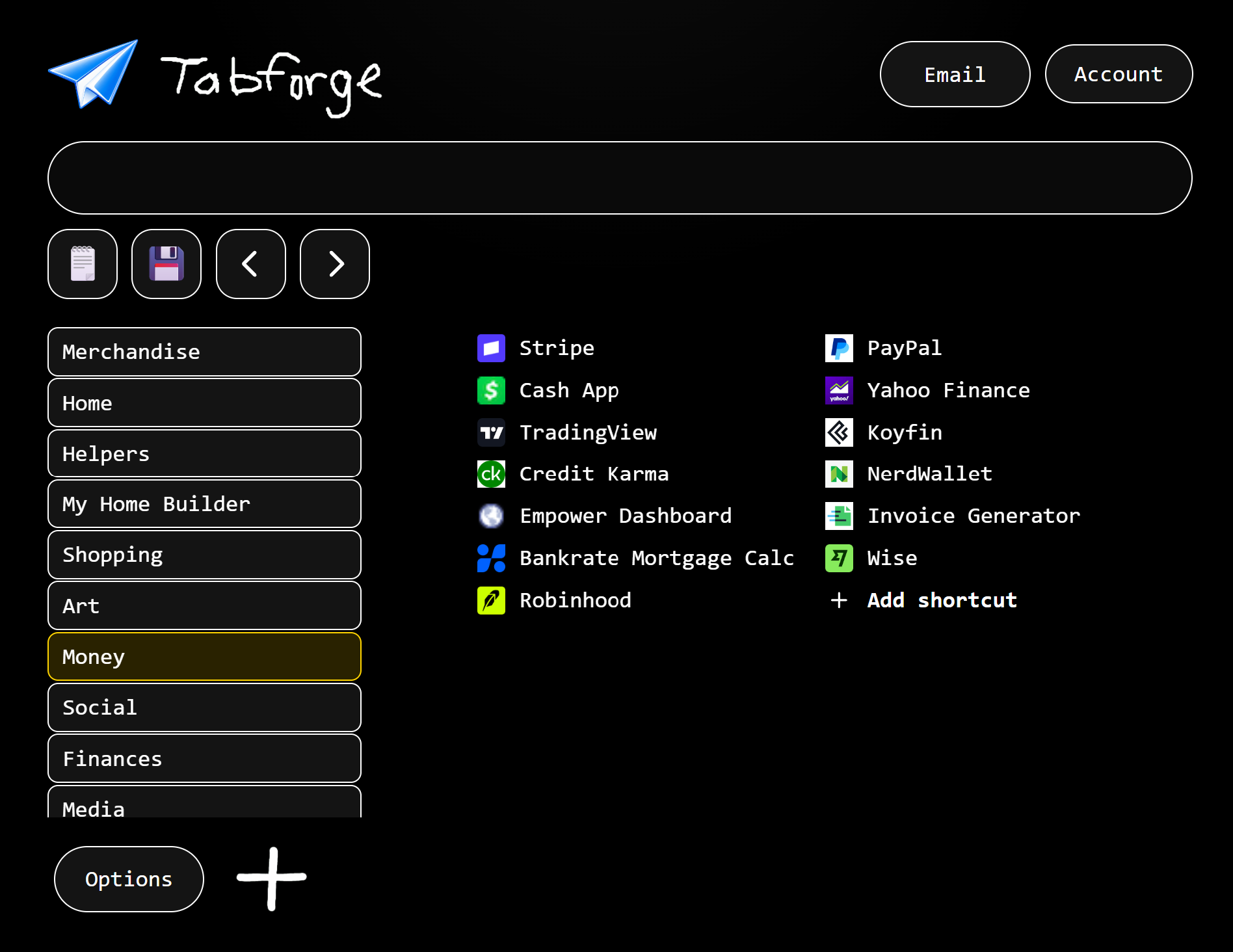Open the Finances category
This screenshot has width=1233, height=952.
pos(204,758)
